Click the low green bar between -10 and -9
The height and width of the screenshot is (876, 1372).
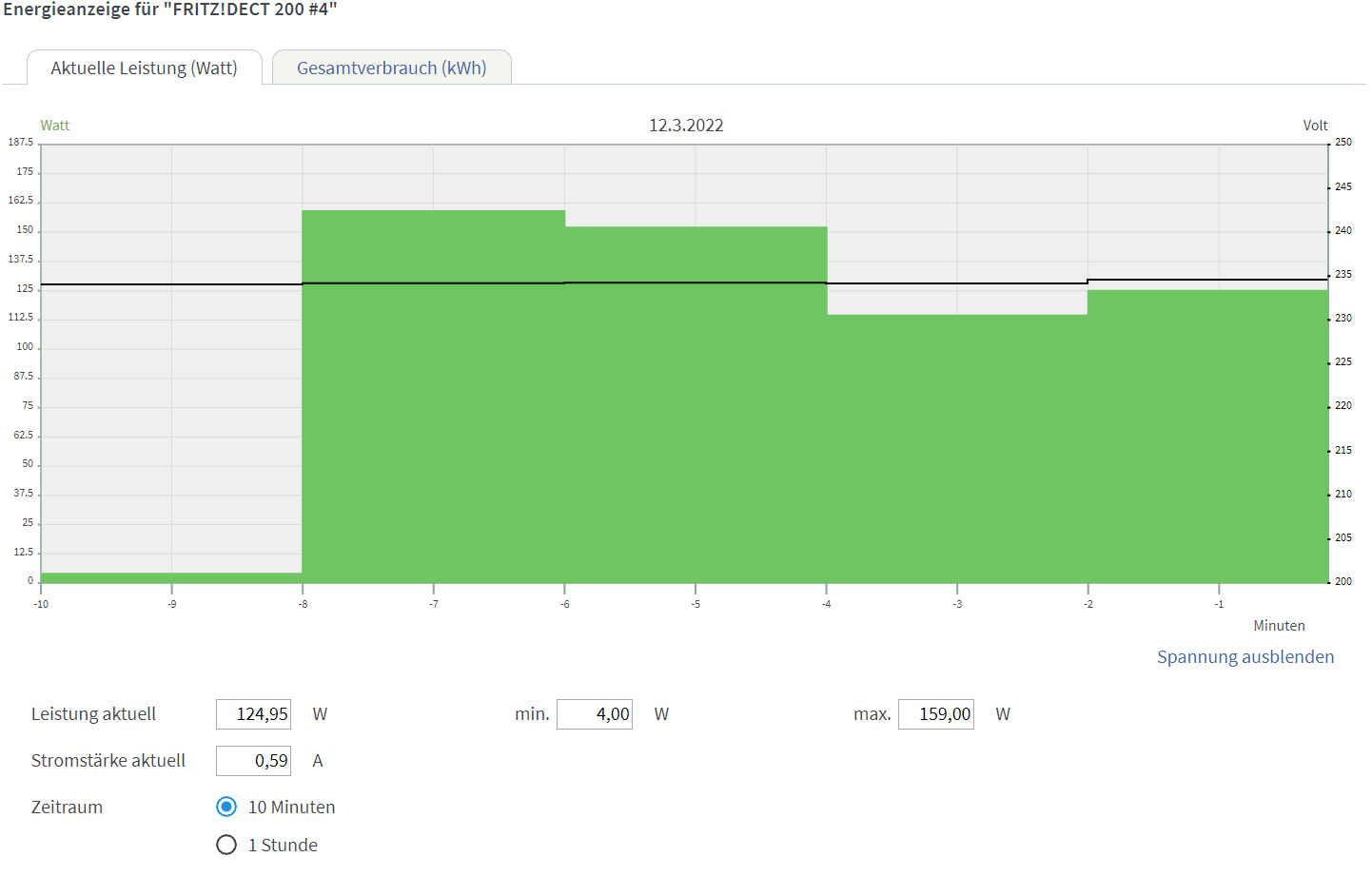(x=107, y=578)
